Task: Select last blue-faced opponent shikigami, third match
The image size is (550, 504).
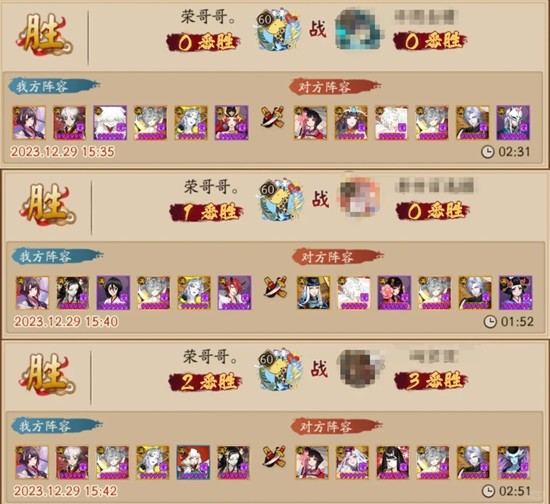Action: [513, 462]
